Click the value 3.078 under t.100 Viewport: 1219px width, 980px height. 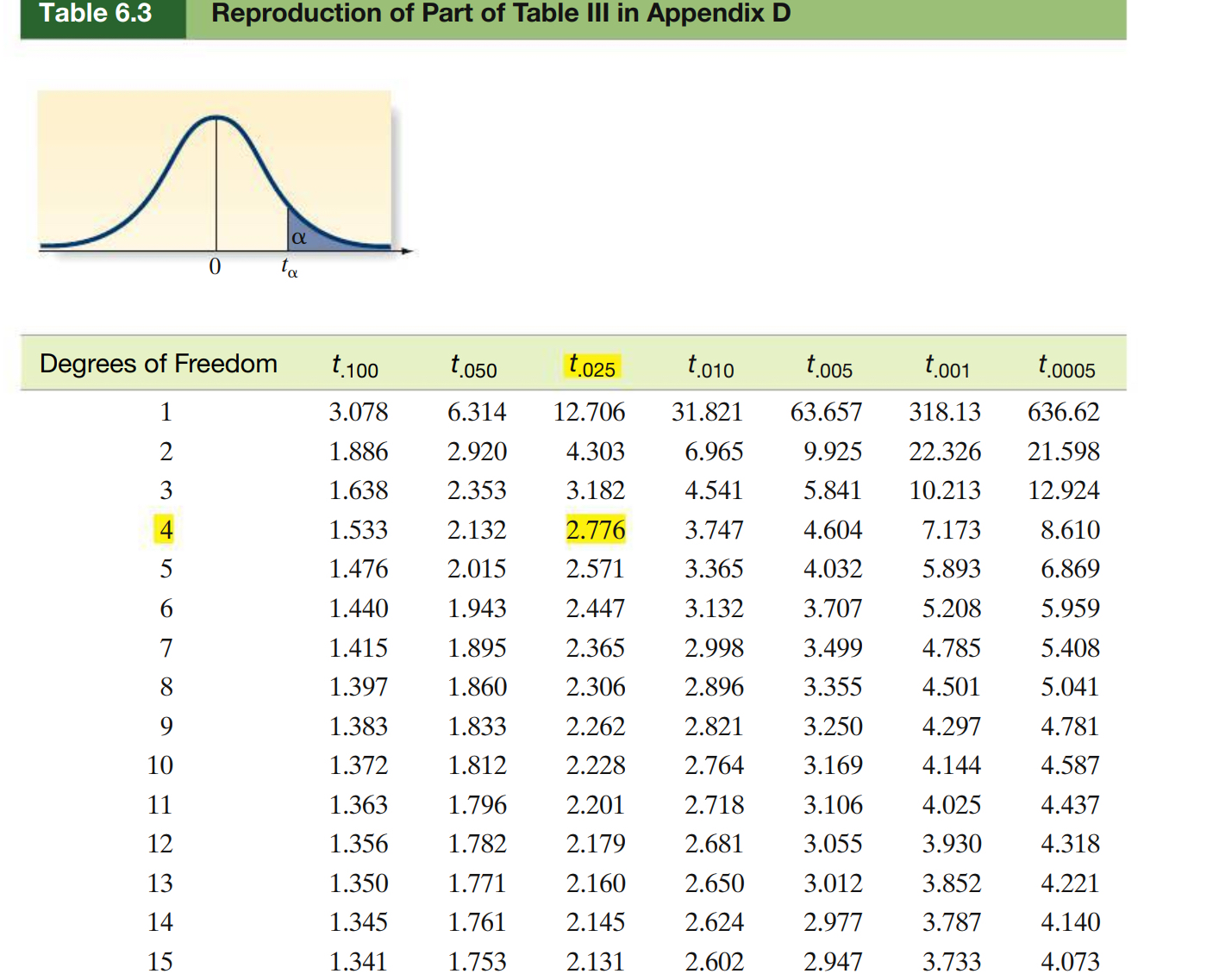pos(359,412)
